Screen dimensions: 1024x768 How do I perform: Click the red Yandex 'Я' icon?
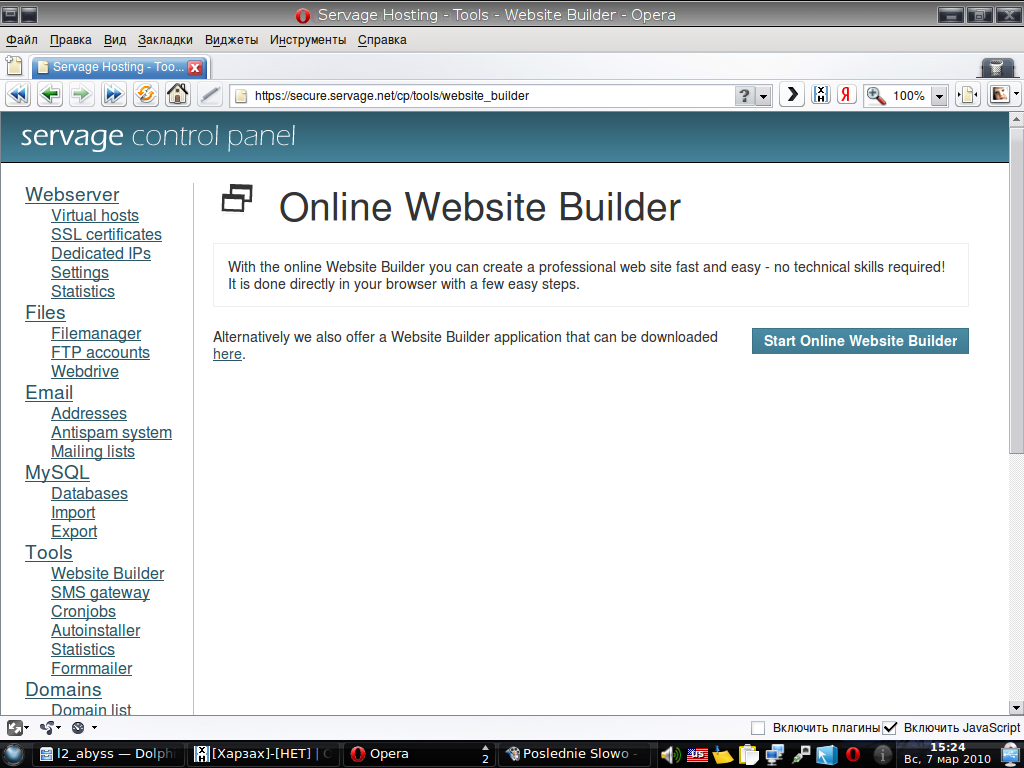click(847, 95)
